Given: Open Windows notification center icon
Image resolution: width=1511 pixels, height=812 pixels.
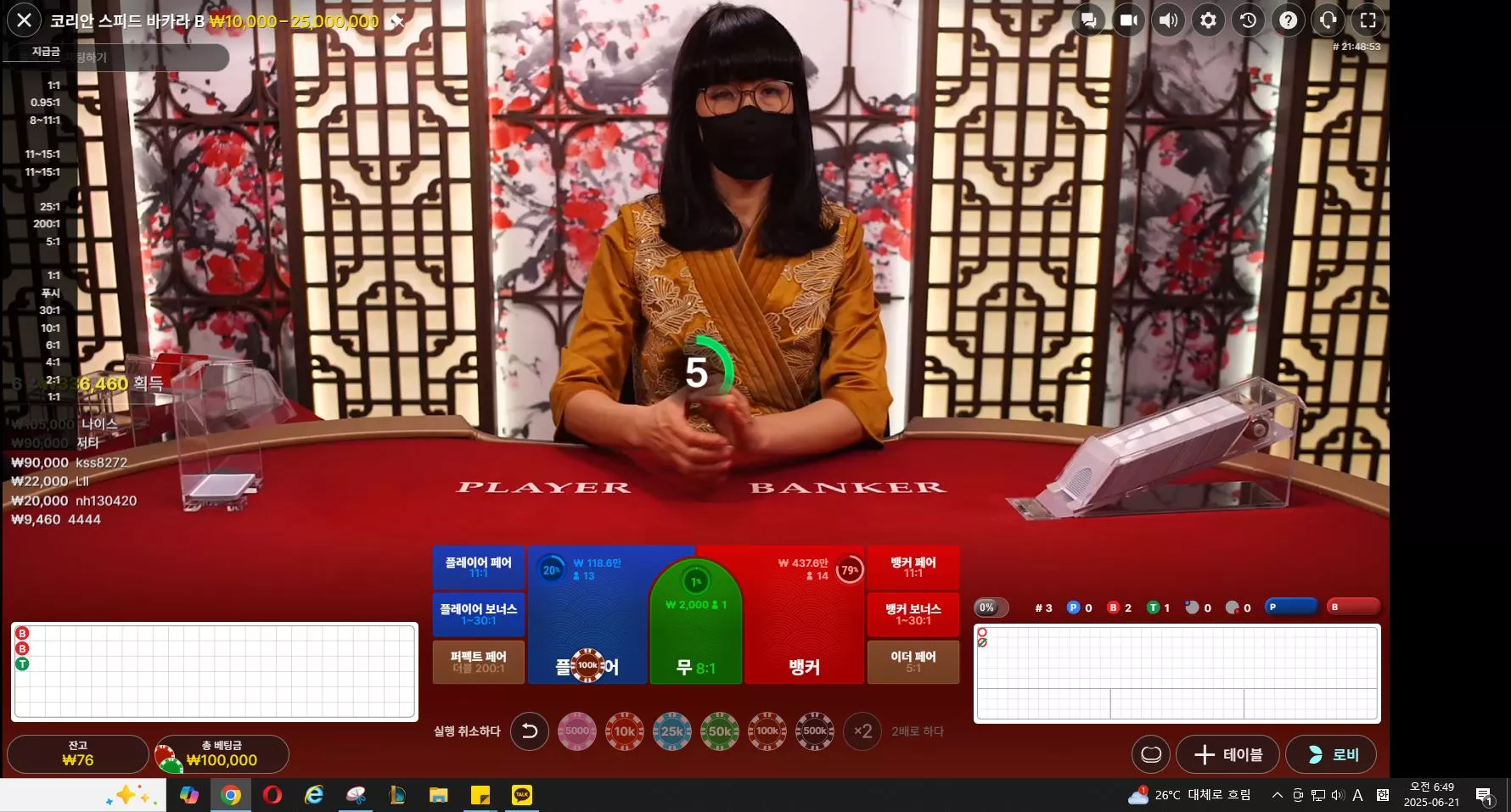Looking at the screenshot, I should 1484,795.
